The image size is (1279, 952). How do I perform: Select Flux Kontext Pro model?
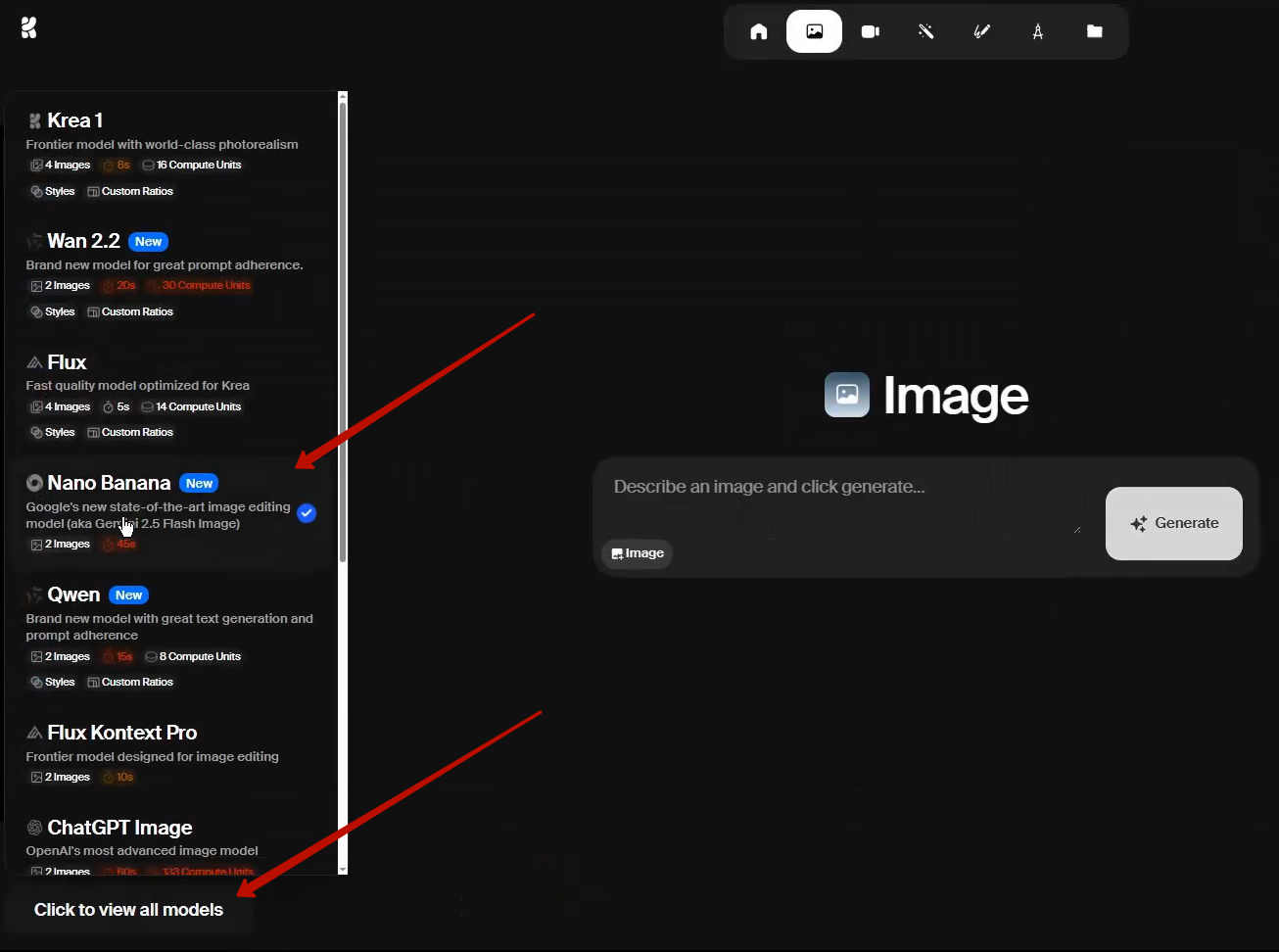tap(121, 733)
